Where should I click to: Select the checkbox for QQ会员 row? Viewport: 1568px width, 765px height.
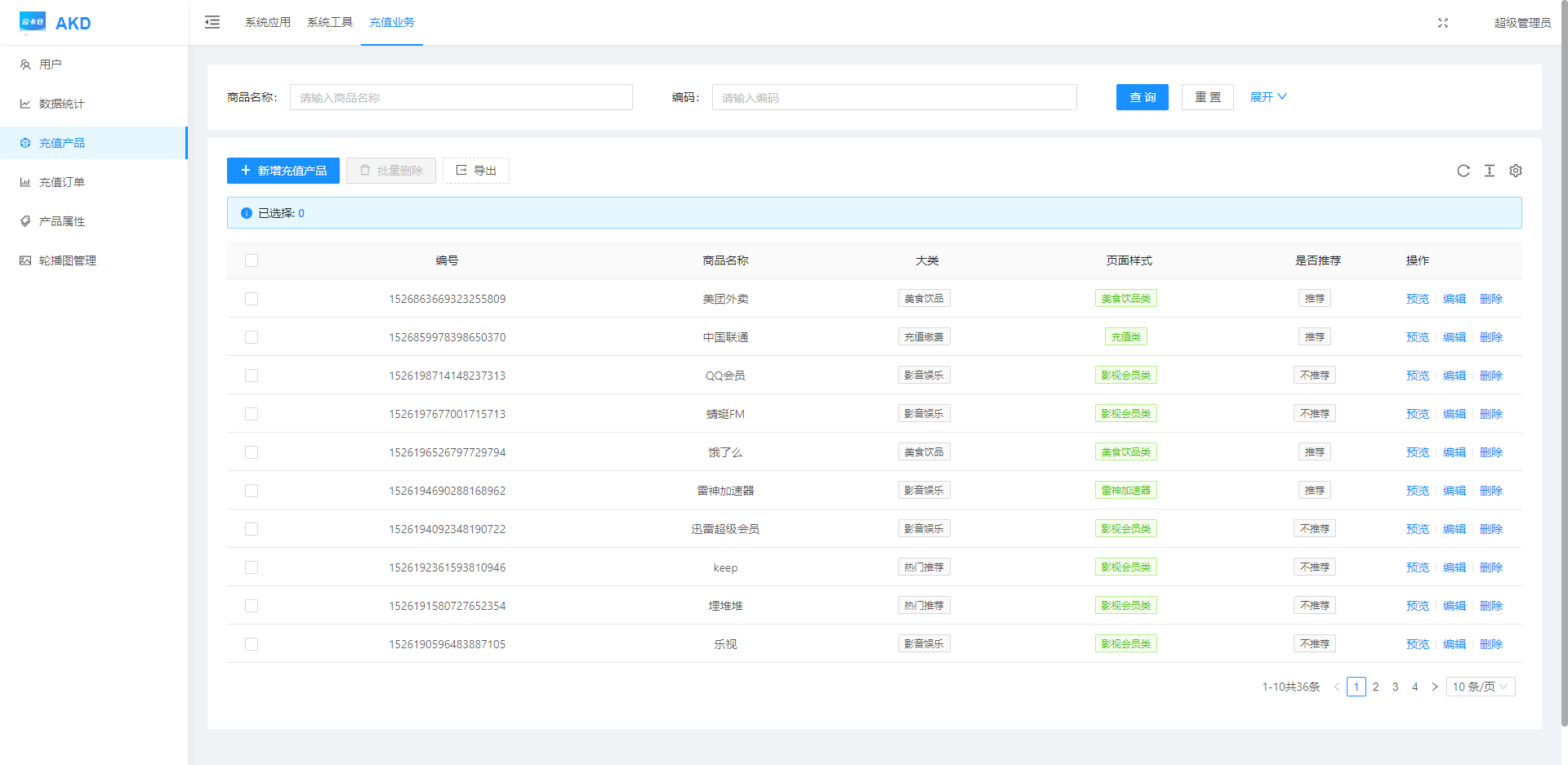tap(252, 376)
